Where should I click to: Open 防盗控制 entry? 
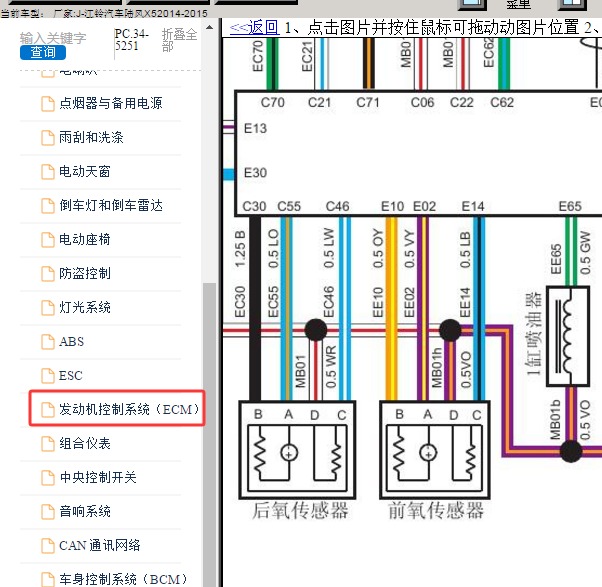tap(84, 273)
